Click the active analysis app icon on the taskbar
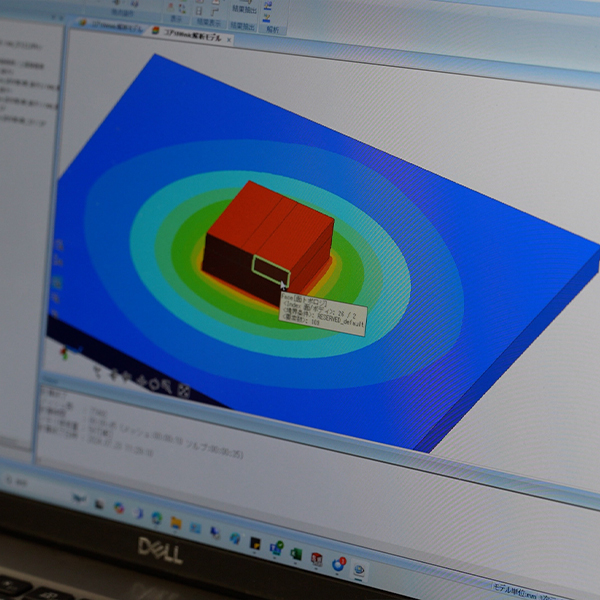The image size is (600, 600). 359,571
